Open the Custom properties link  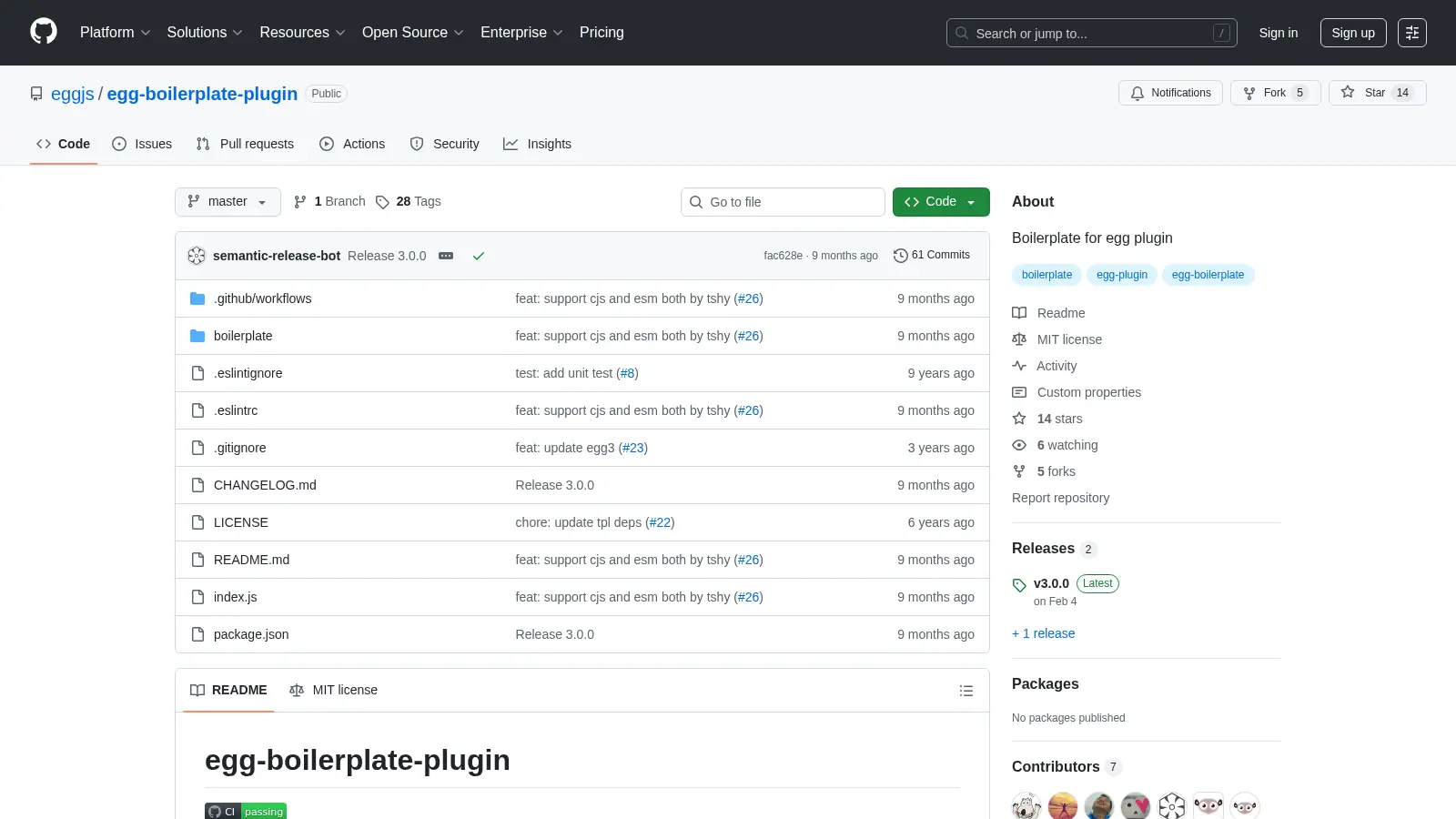[x=1077, y=392]
